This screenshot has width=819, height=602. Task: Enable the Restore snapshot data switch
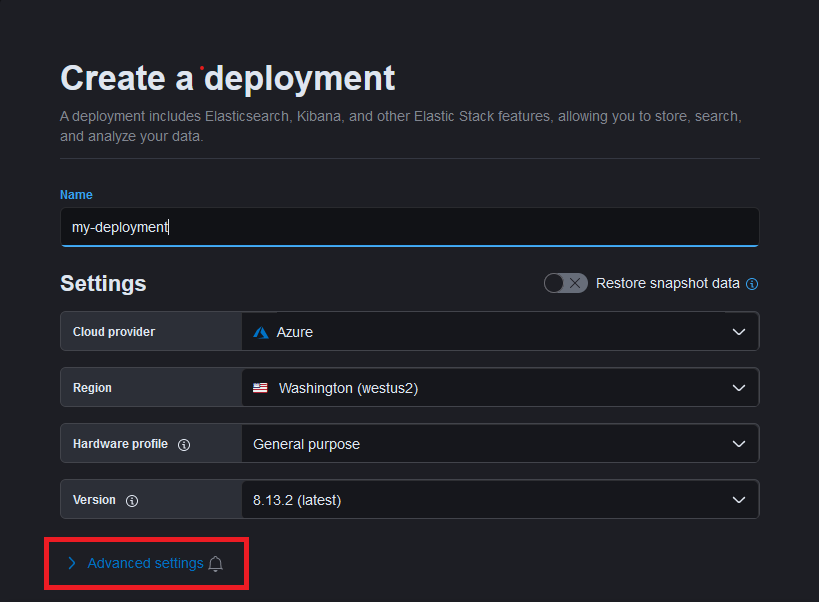[x=565, y=283]
